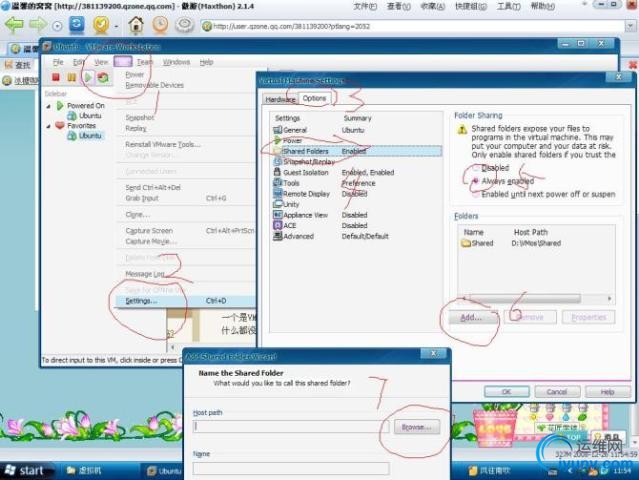639x480 pixels.
Task: Click the Windows start button
Action: pos(25,471)
